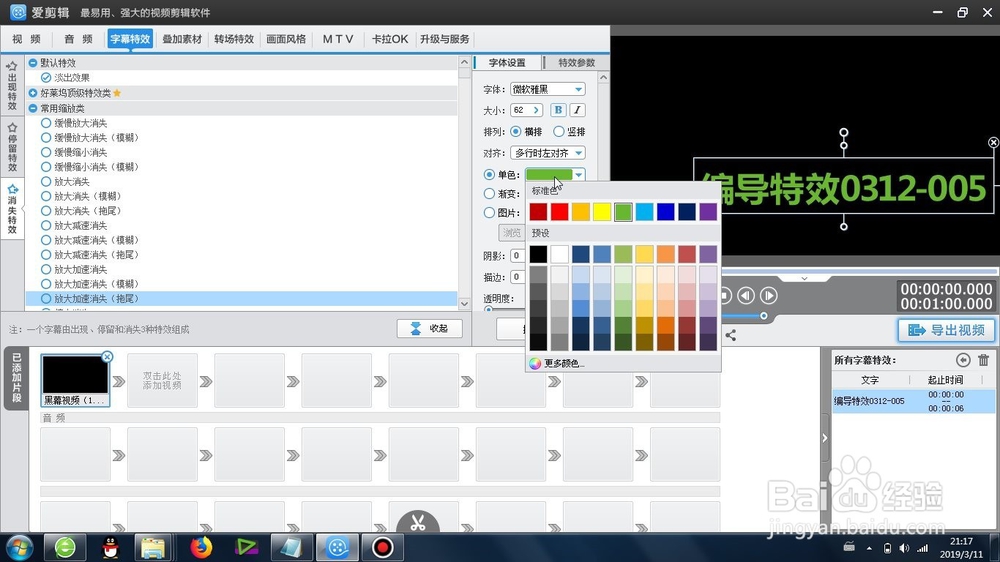Click the 双击此处添加视频 placeholder
The image size is (1000, 562).
(162, 381)
